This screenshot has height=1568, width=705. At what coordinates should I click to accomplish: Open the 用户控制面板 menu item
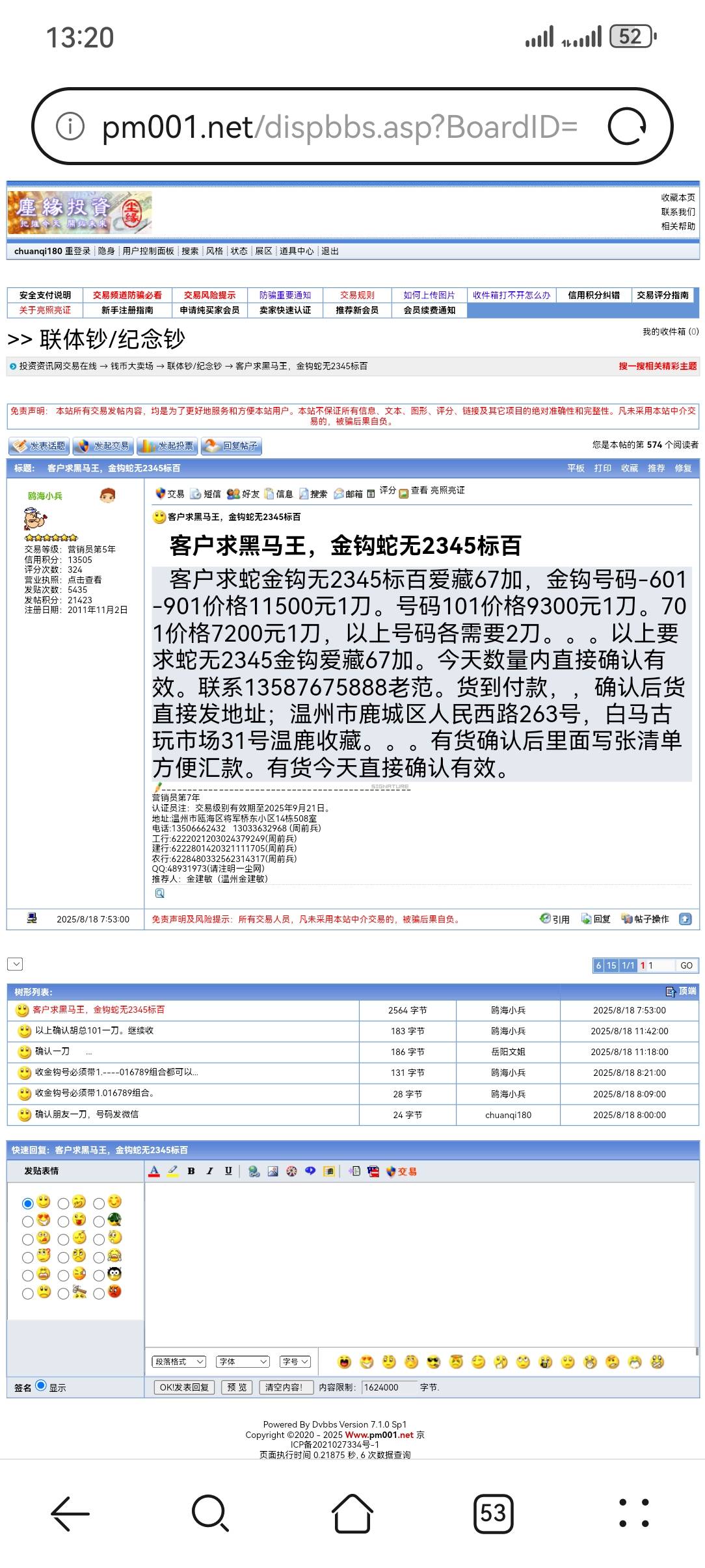click(148, 251)
